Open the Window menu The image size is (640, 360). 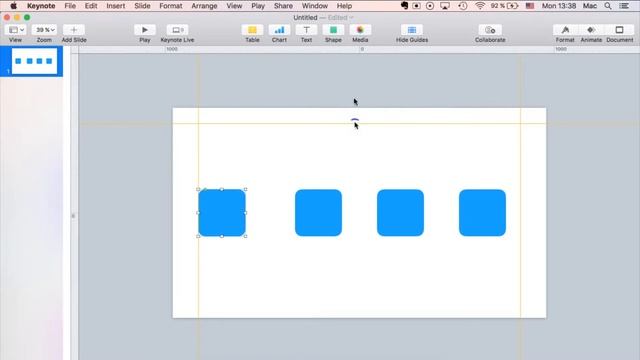coord(315,6)
